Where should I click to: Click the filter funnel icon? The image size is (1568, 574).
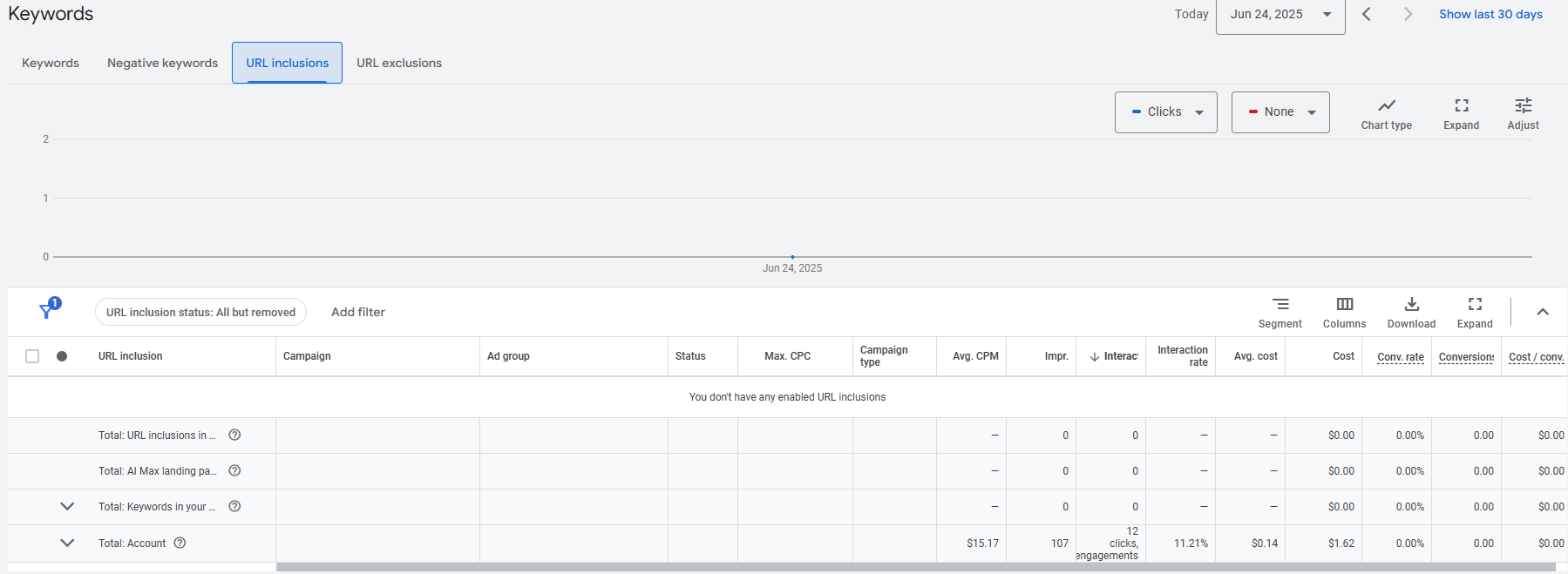coord(47,311)
